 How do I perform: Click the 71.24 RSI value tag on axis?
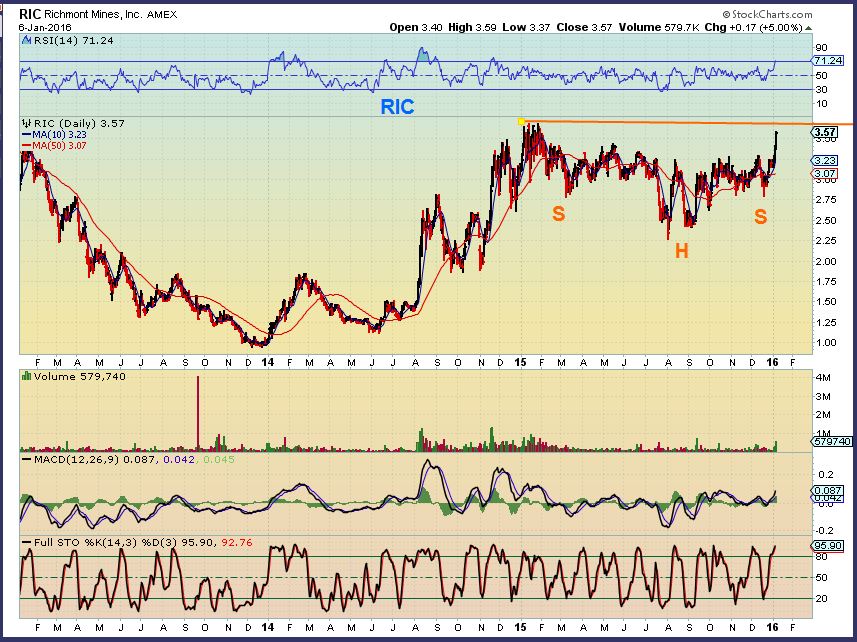[827, 61]
